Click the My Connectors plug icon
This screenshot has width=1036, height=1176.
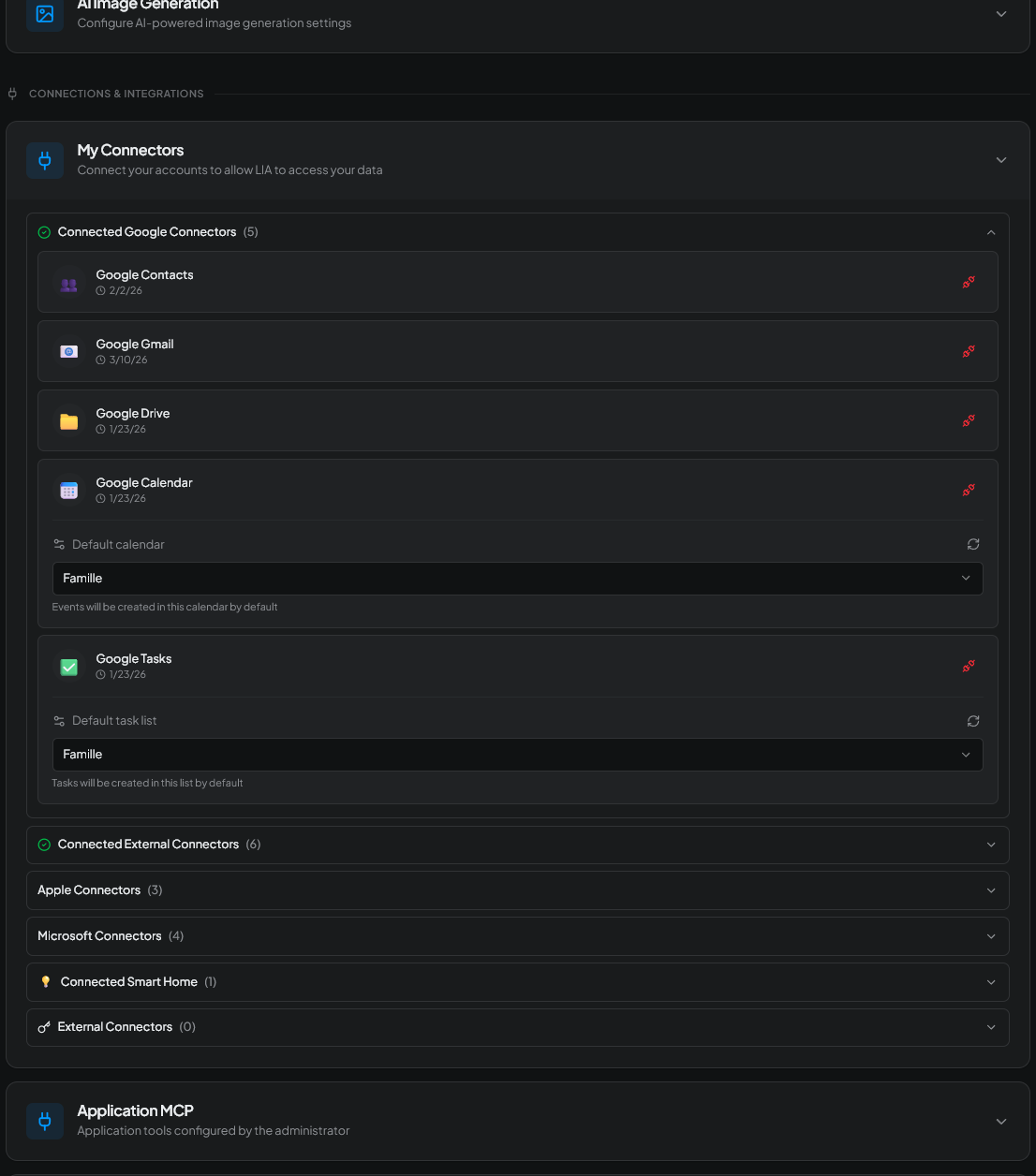click(45, 160)
